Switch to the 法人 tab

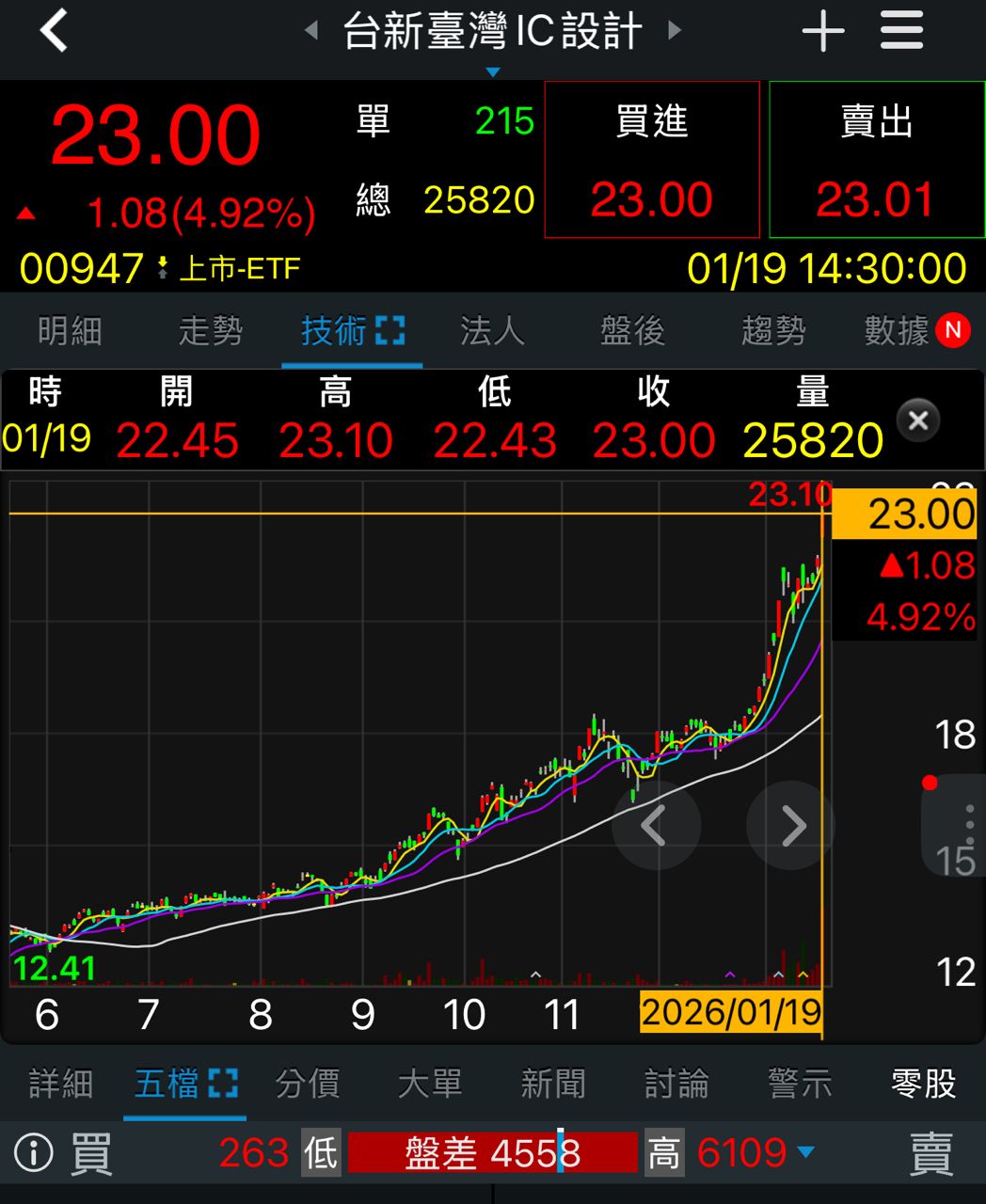coord(491,331)
